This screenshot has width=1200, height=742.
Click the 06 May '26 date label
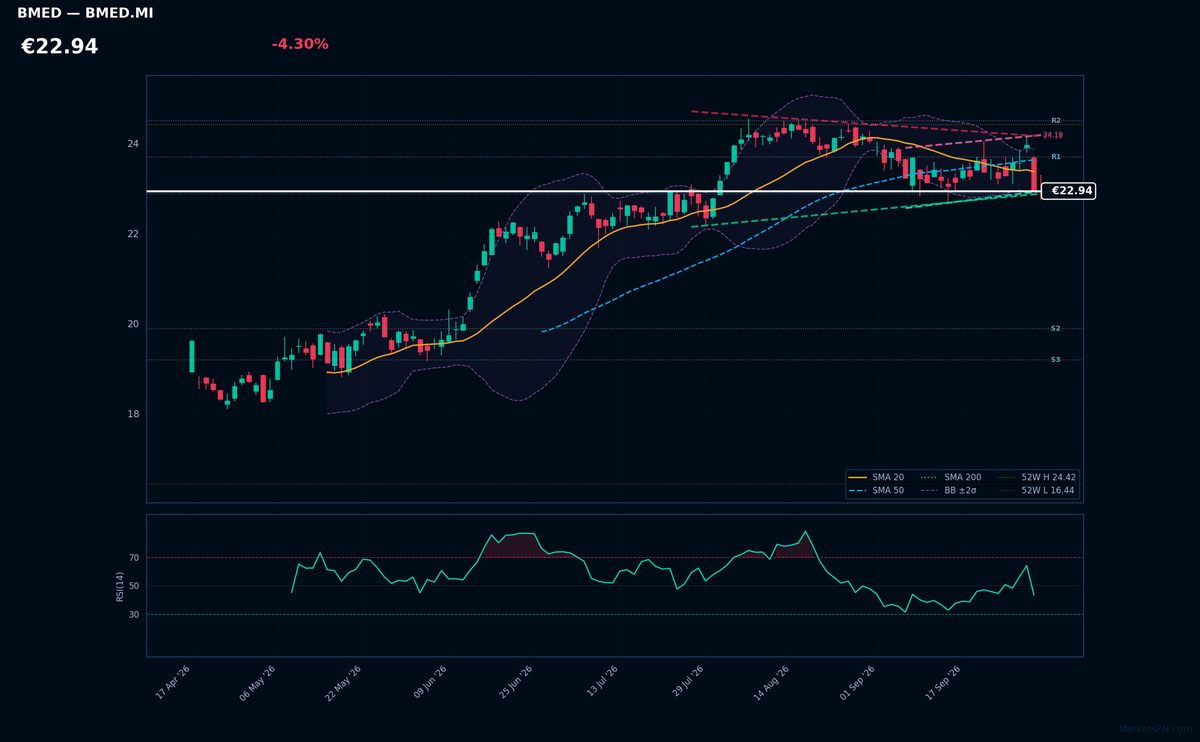(257, 682)
